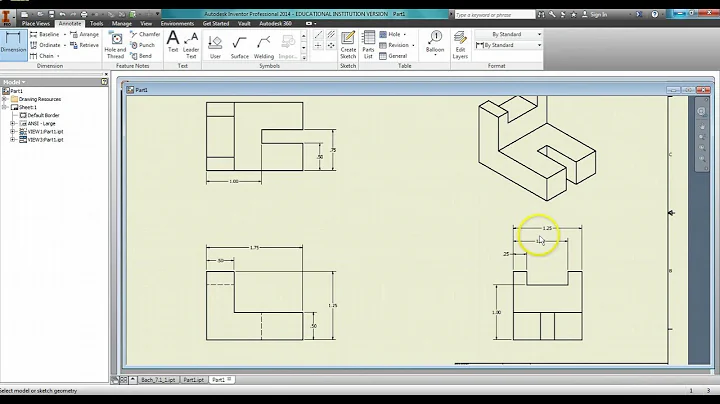This screenshot has height=404, width=720.
Task: Switch to Manage ribbon tab
Action: [x=122, y=23]
